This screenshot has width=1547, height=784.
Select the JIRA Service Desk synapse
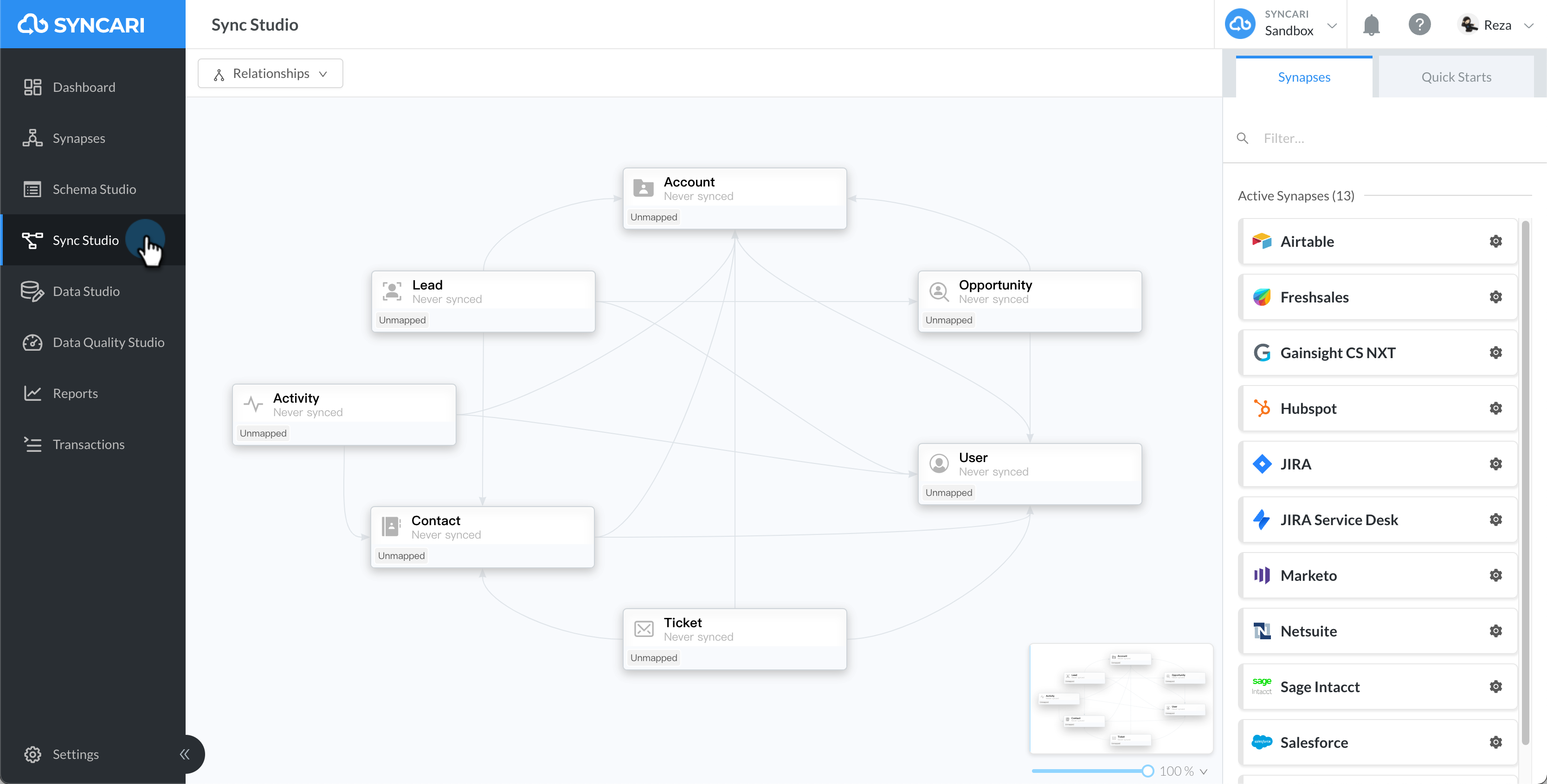pyautogui.click(x=1378, y=520)
